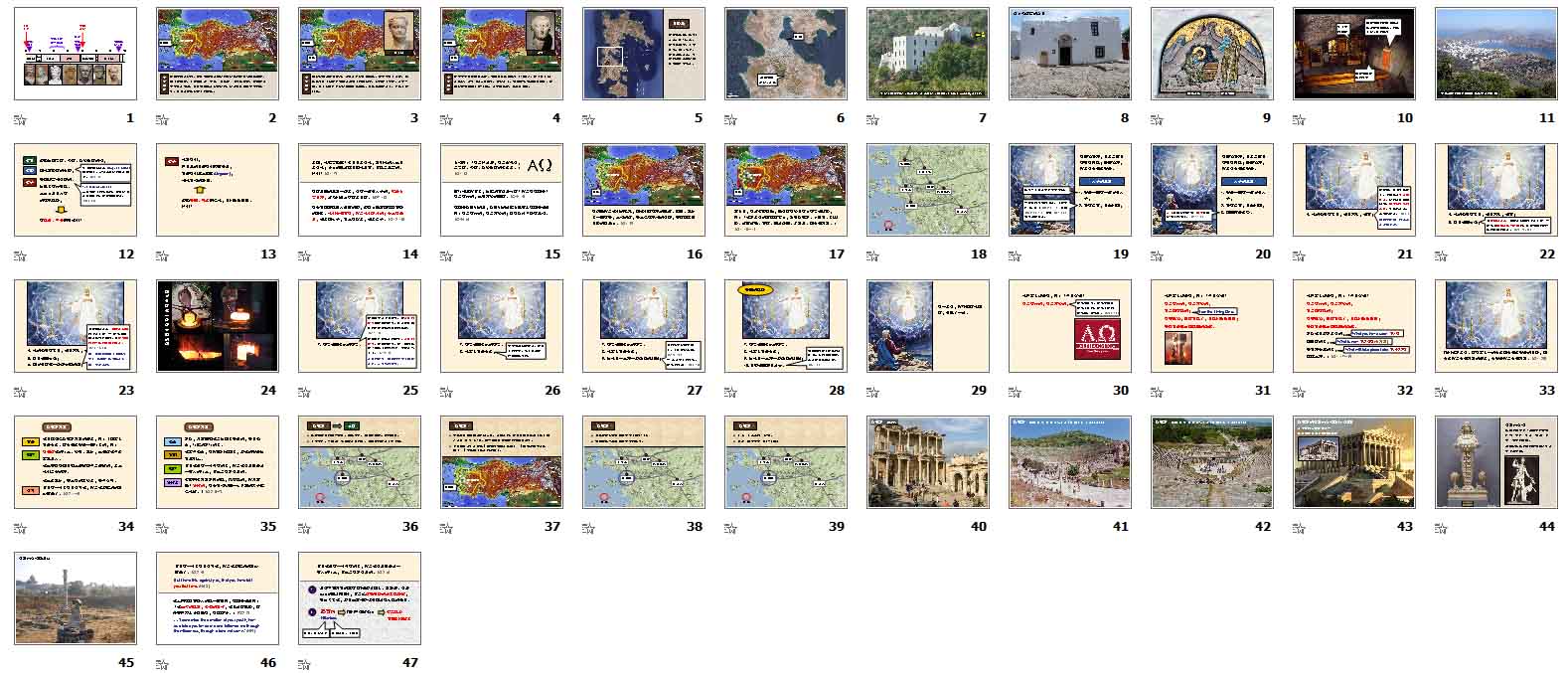Select slide 7 showing the white monastery

click(927, 54)
